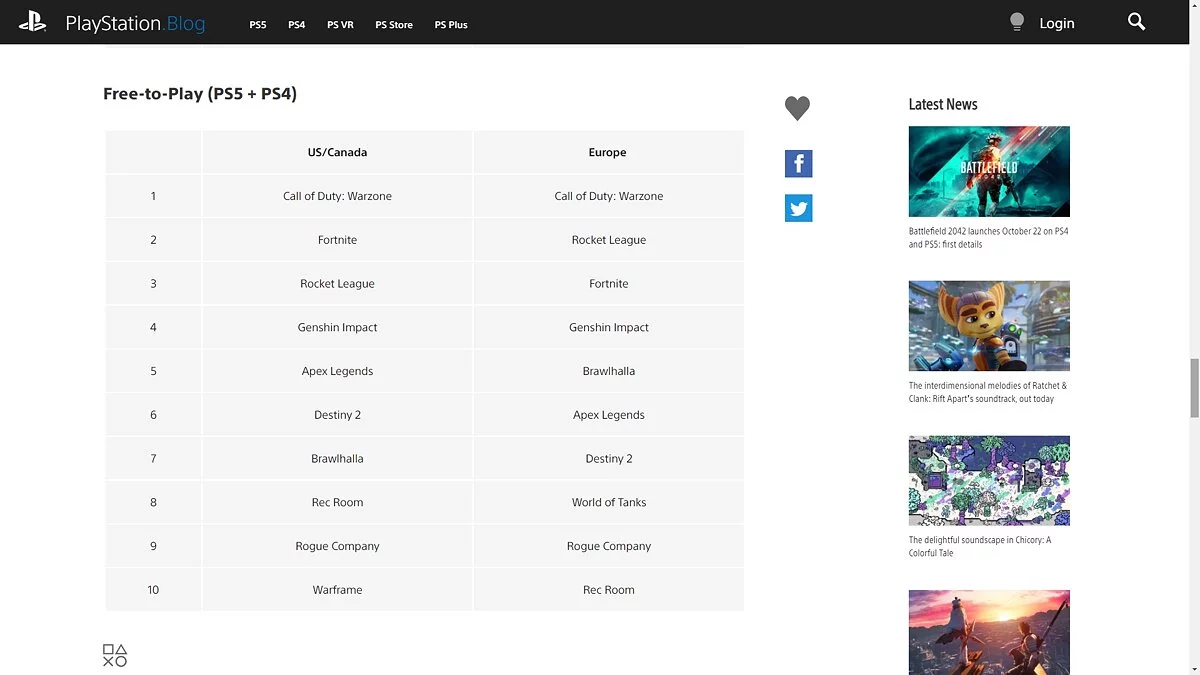Select US/Canada cell 'Rocket League'

337,284
